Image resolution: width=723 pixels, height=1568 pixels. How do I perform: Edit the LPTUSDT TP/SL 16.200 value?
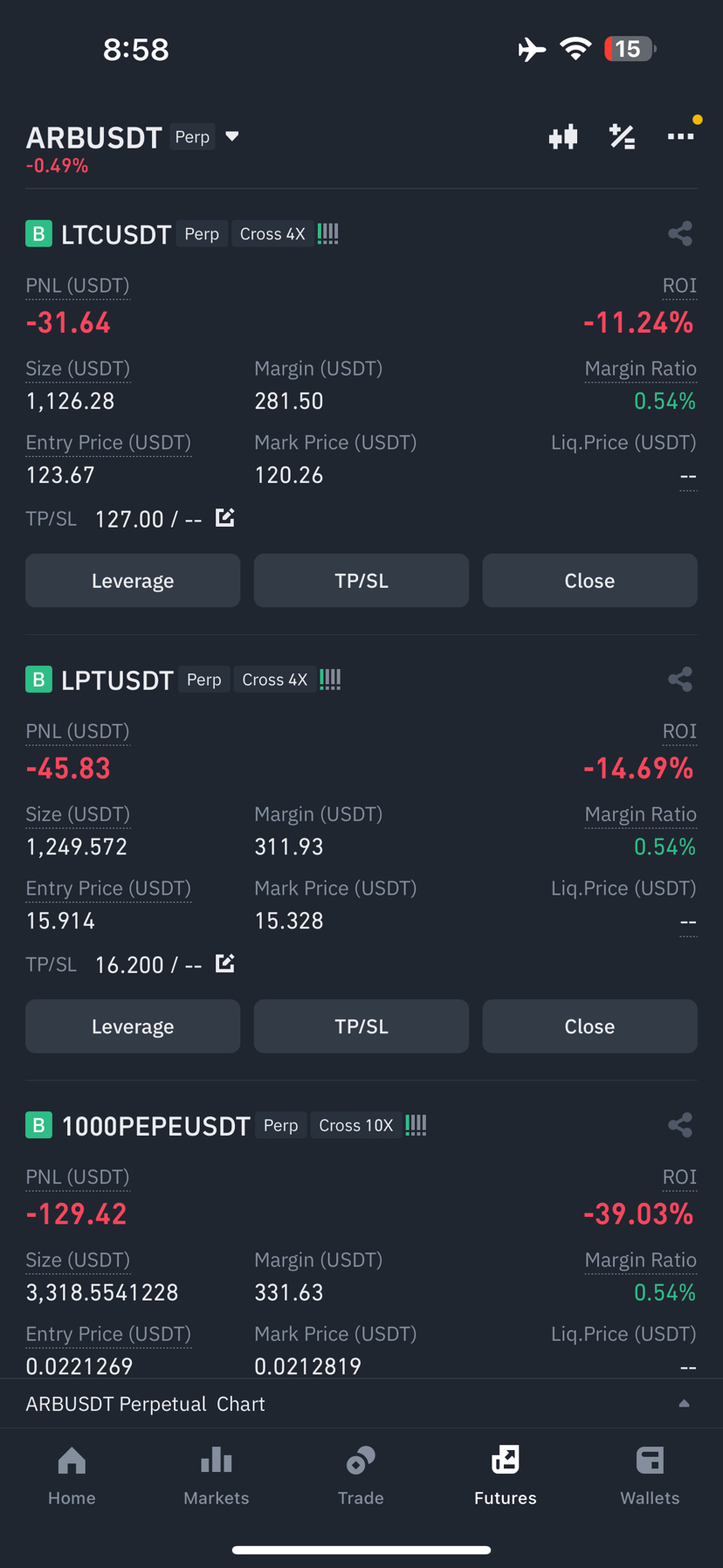(224, 964)
